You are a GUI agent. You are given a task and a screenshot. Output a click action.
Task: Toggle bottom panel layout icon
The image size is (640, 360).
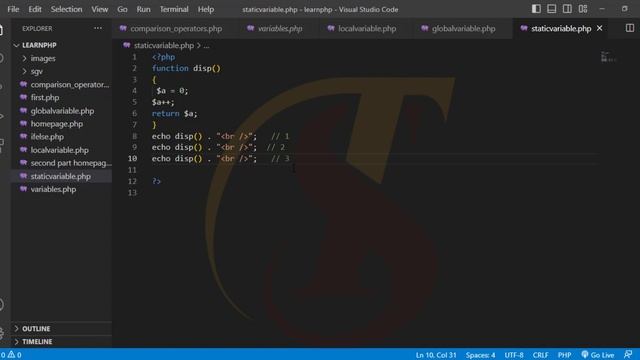click(x=551, y=9)
